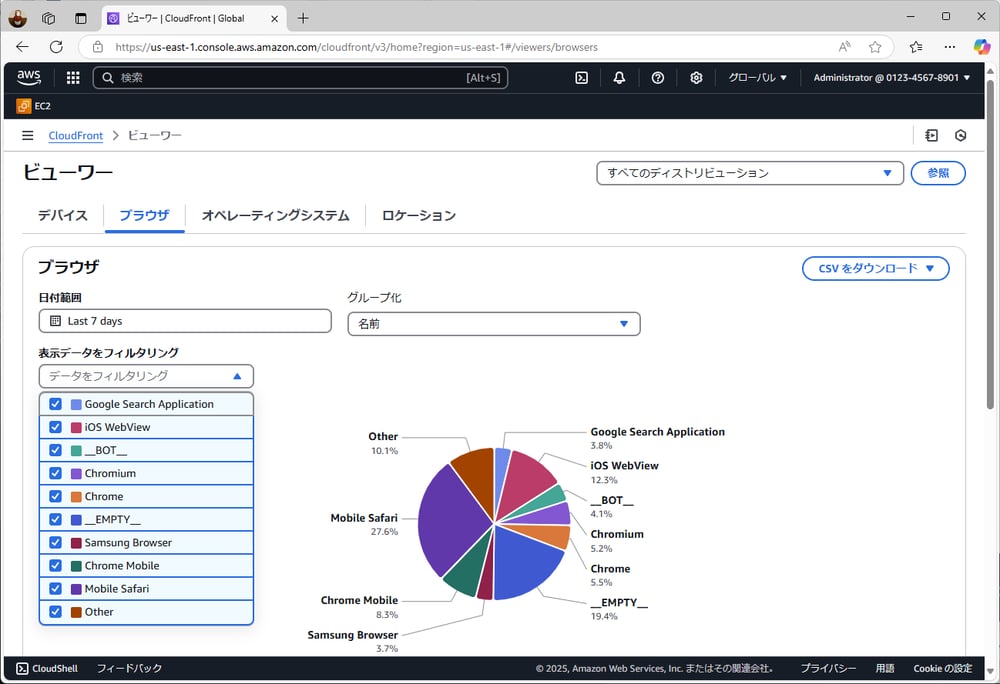The height and width of the screenshot is (684, 1000).
Task: Collapse the データをフィルタリング dropdown
Action: [x=146, y=376]
